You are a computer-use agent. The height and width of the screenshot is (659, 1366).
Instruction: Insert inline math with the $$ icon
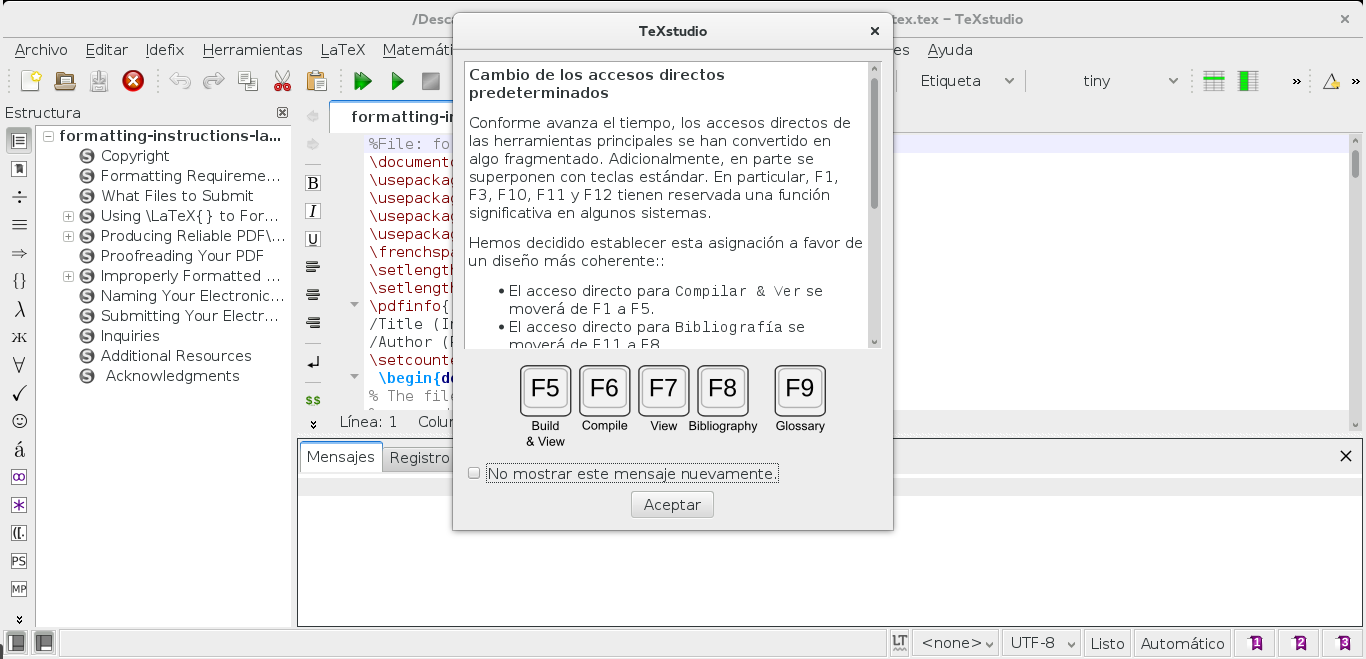(313, 399)
